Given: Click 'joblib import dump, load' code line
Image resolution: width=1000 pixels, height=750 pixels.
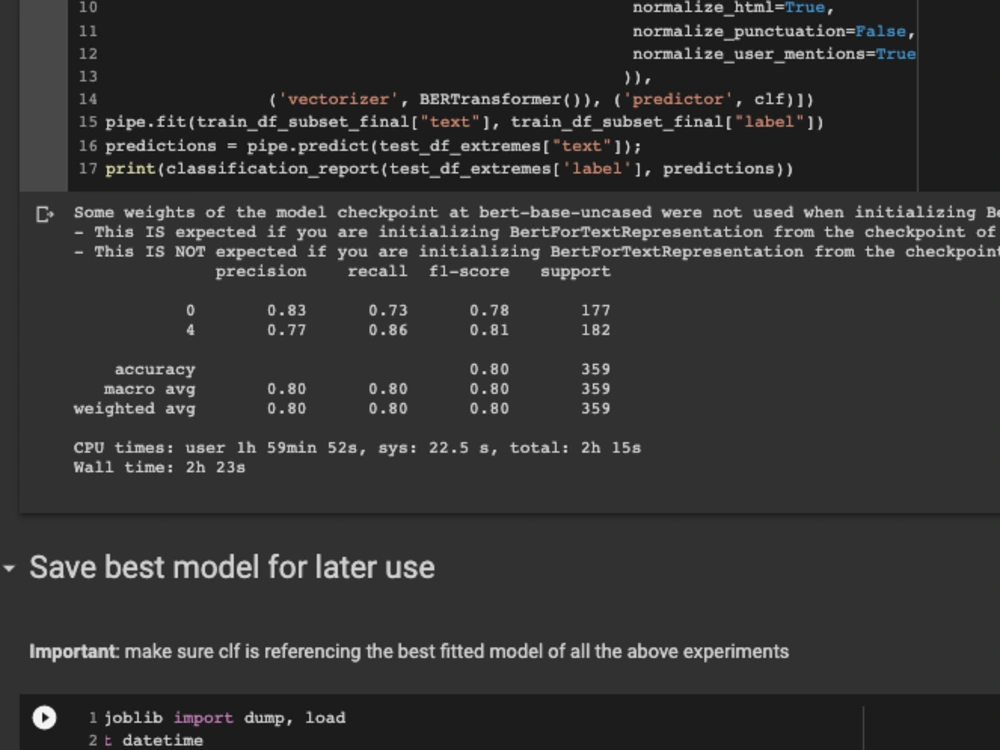Looking at the screenshot, I should click(225, 718).
